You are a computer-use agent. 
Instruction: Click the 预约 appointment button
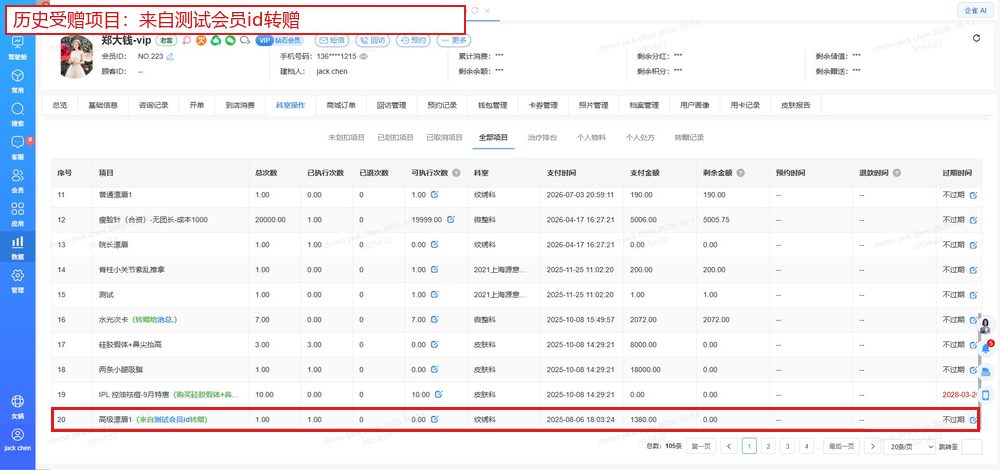point(413,40)
